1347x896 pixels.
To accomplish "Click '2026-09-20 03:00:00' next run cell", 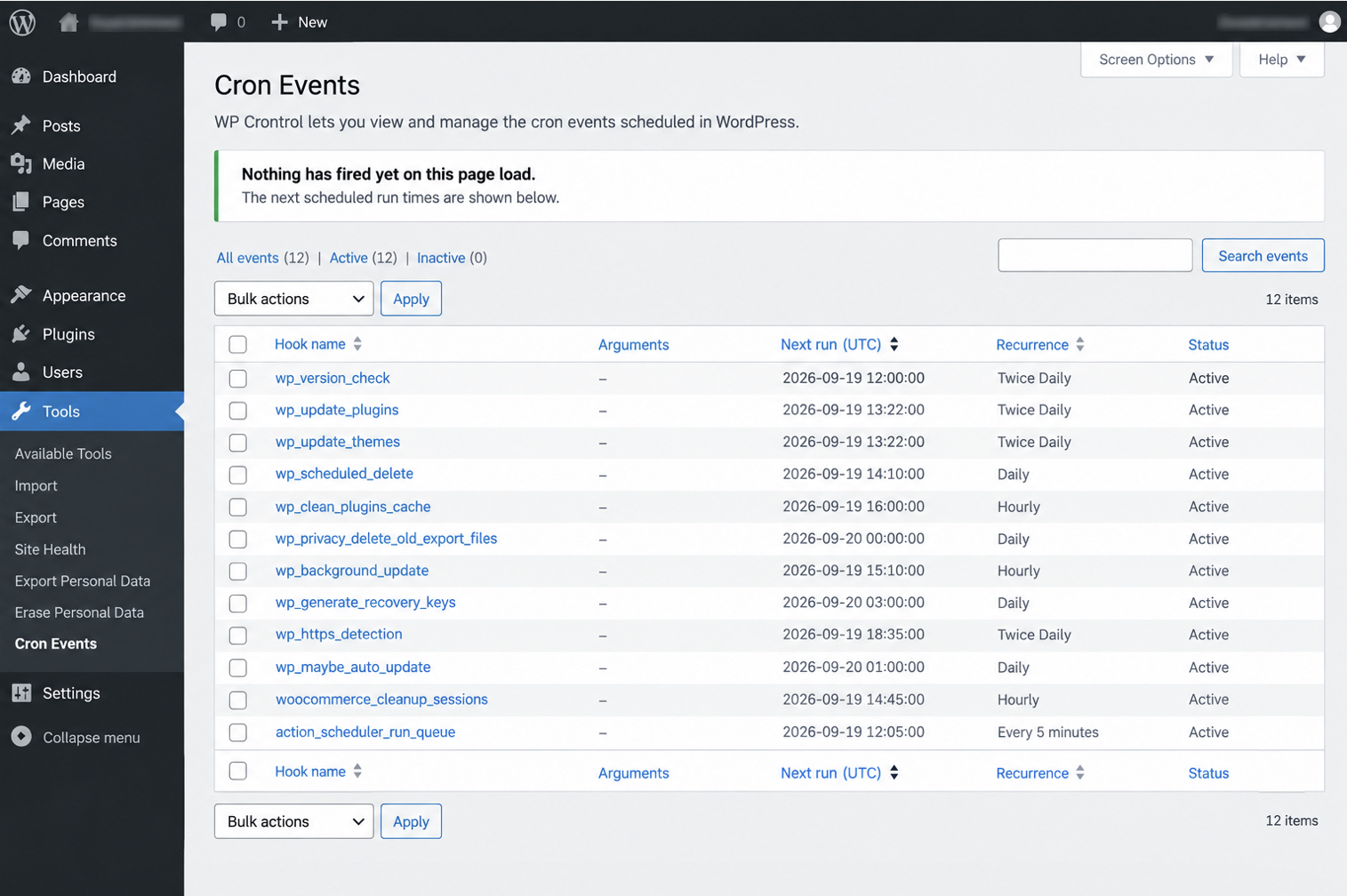I will tap(853, 602).
